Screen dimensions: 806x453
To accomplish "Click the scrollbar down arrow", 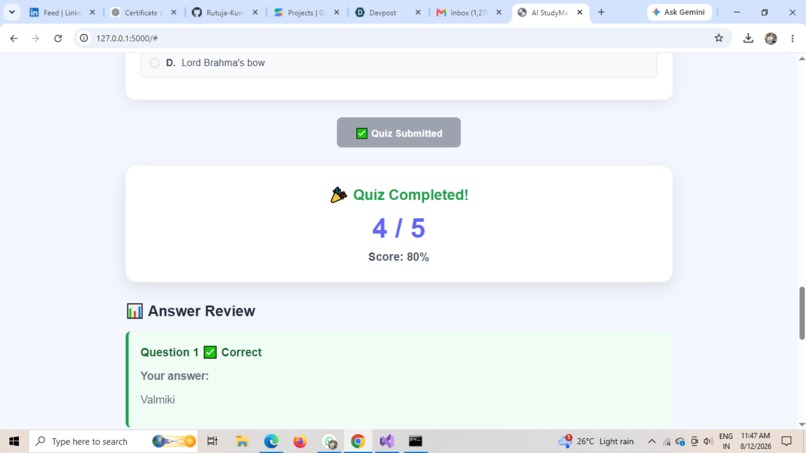I will [x=801, y=424].
